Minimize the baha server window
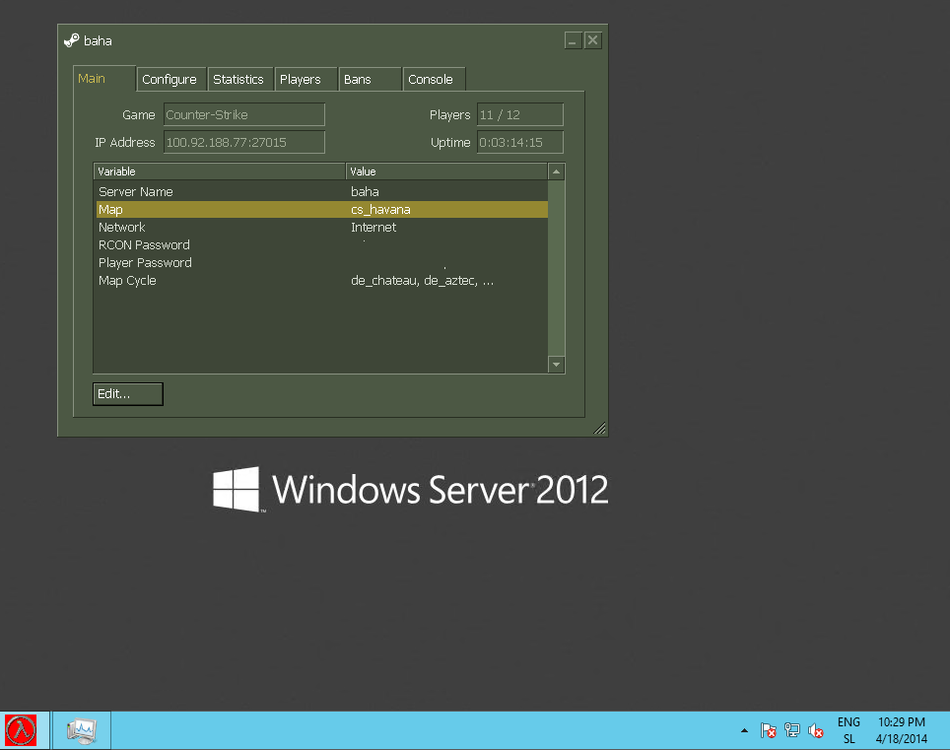This screenshot has width=950, height=750. pyautogui.click(x=573, y=41)
